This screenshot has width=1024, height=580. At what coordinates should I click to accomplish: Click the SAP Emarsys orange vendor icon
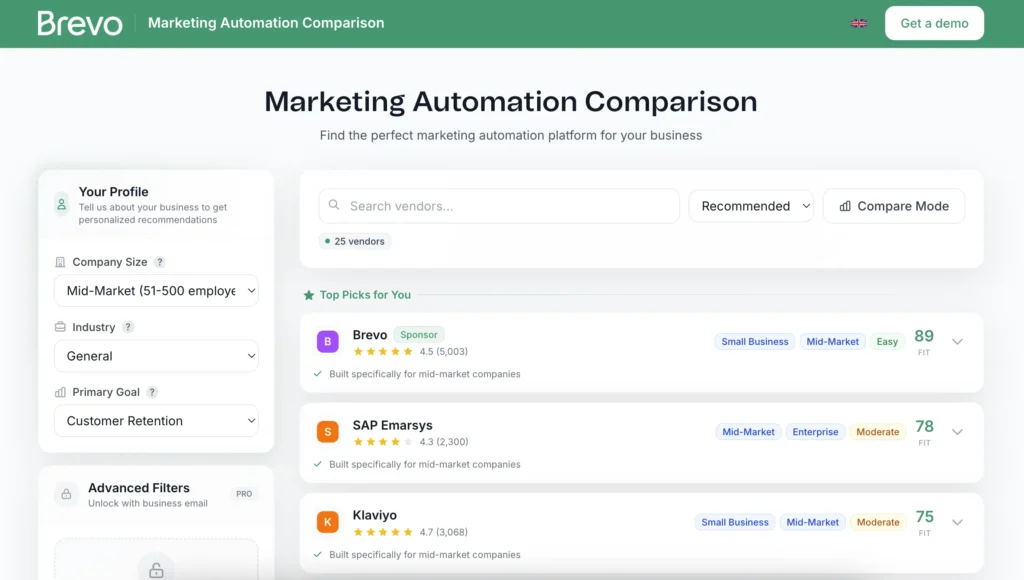coord(327,431)
